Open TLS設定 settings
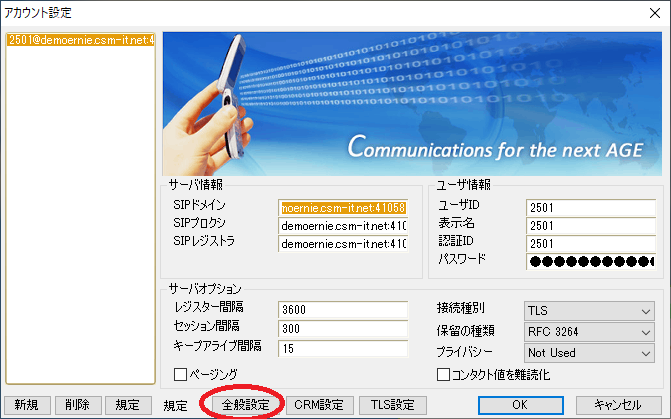Viewport: 671px width, 419px height. 392,404
